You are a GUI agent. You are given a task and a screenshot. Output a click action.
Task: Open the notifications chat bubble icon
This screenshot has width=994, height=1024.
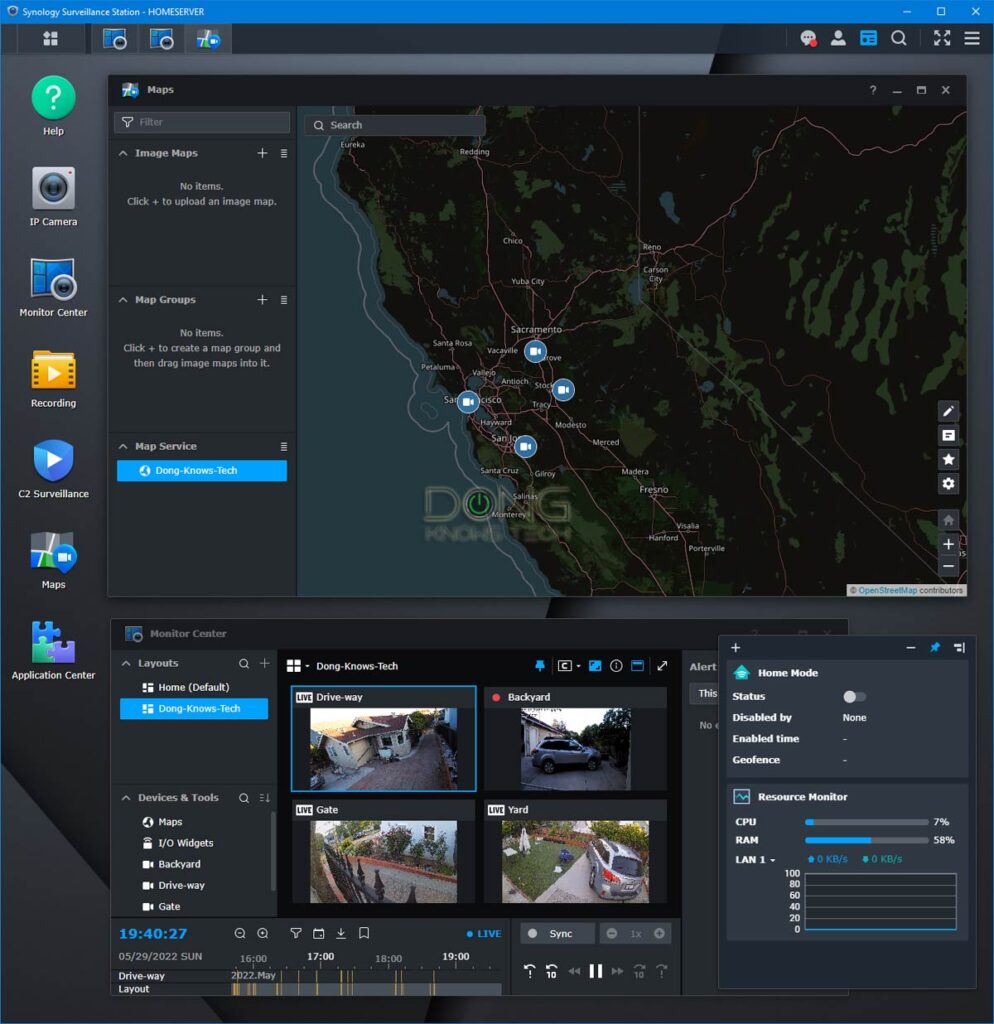[x=808, y=39]
